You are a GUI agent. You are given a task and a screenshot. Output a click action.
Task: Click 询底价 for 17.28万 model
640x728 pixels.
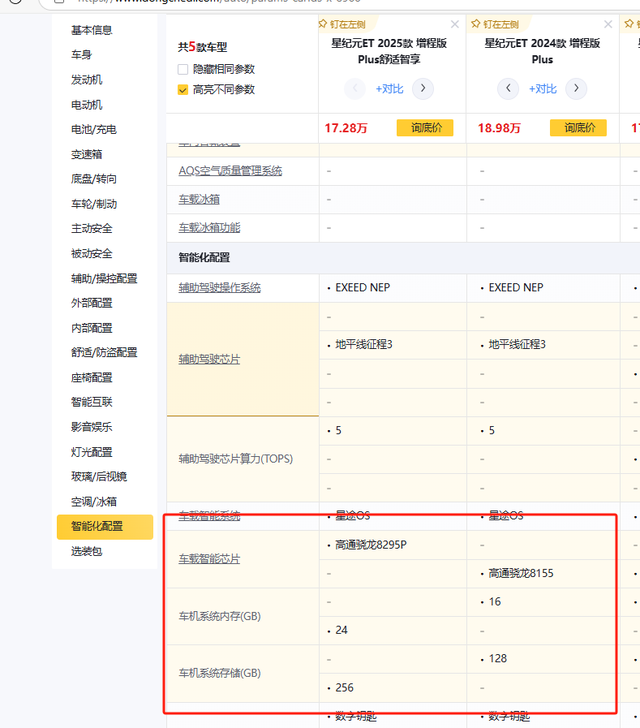click(425, 128)
